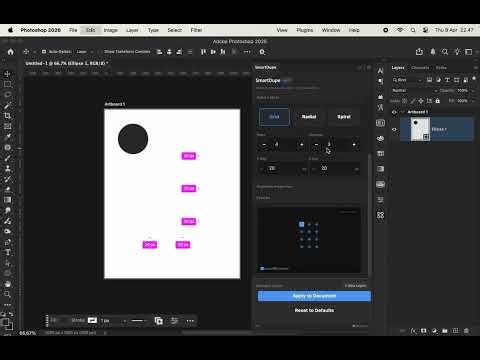Select the Spiral mode in SmartDupe

click(344, 117)
